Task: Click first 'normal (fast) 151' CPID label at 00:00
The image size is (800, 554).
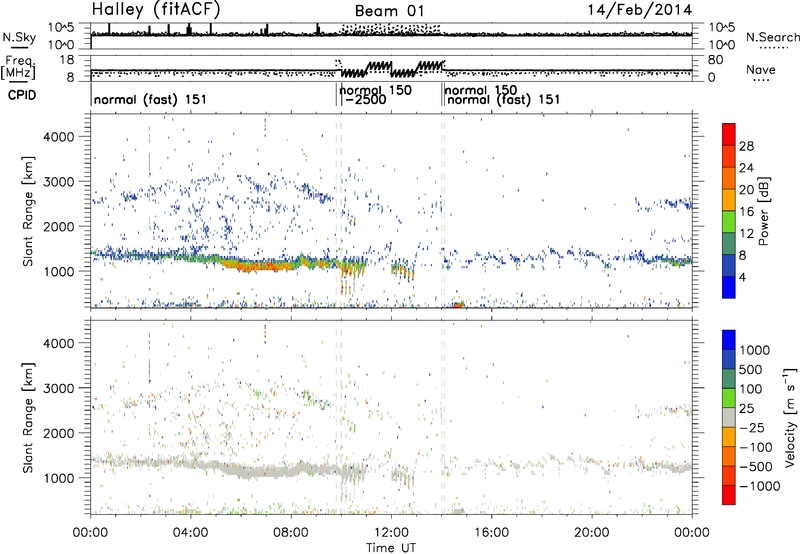Action: (150, 99)
